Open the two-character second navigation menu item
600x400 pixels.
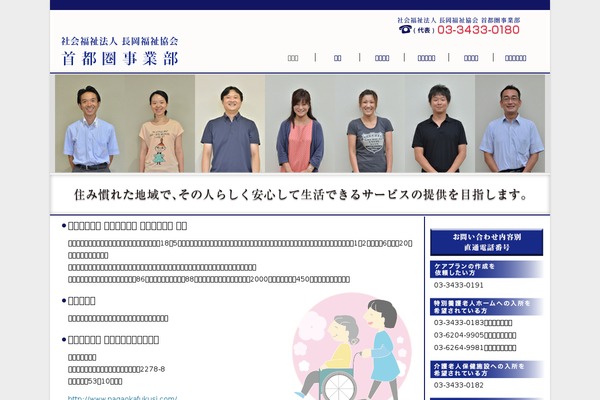(338, 58)
